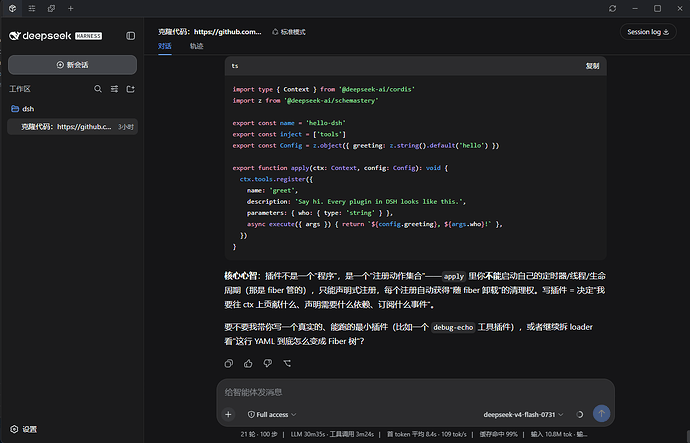Open the Full access permission dropdown
Image resolution: width=690 pixels, height=443 pixels.
(x=272, y=414)
